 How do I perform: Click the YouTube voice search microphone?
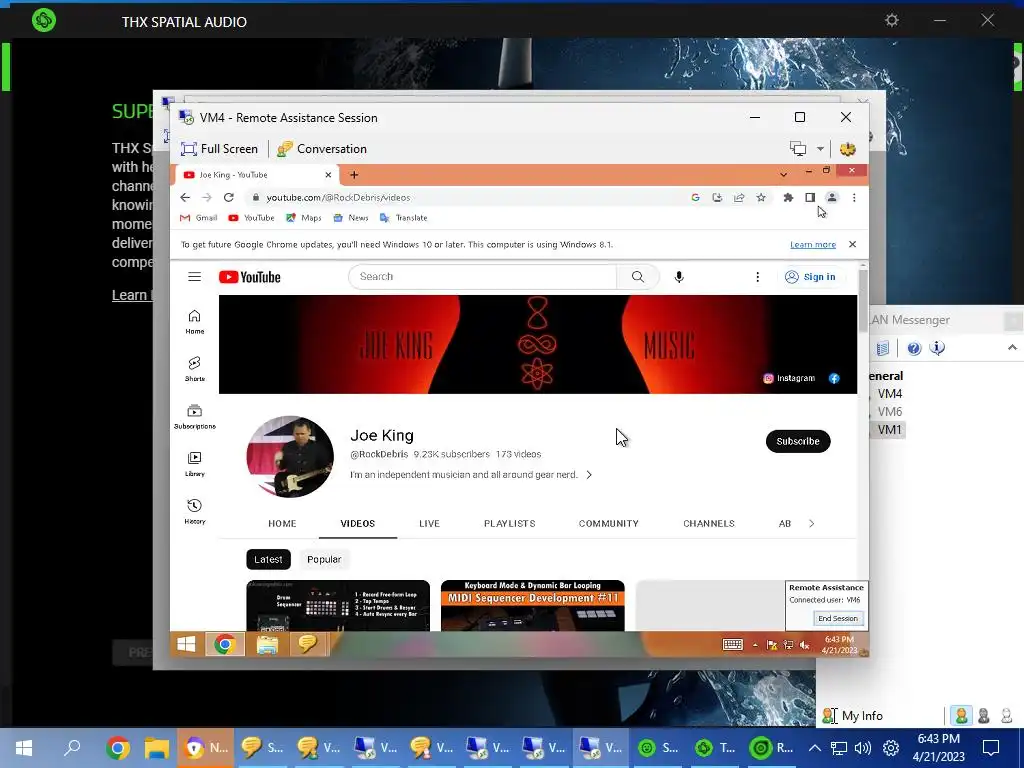[x=679, y=277]
